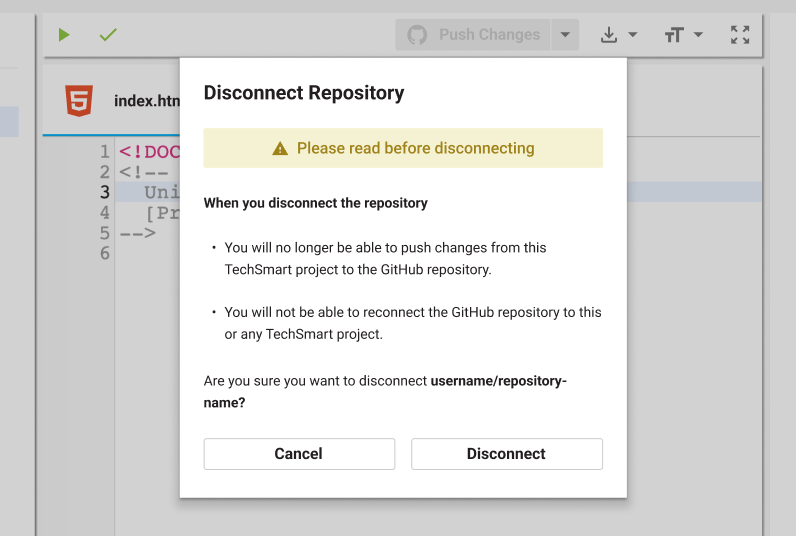Click the warning triangle icon
Viewport: 796px width, 536px height.
point(280,149)
